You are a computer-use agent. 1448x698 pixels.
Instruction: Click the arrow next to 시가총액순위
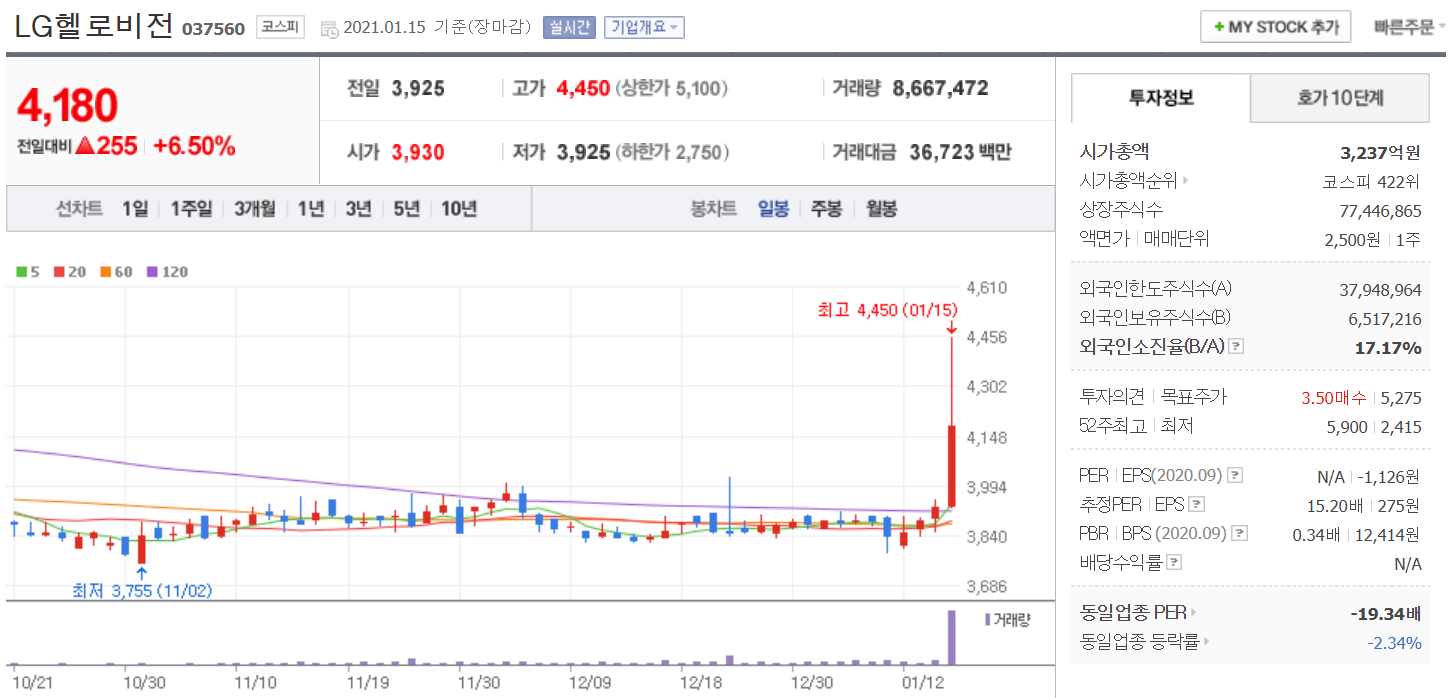click(x=1186, y=182)
